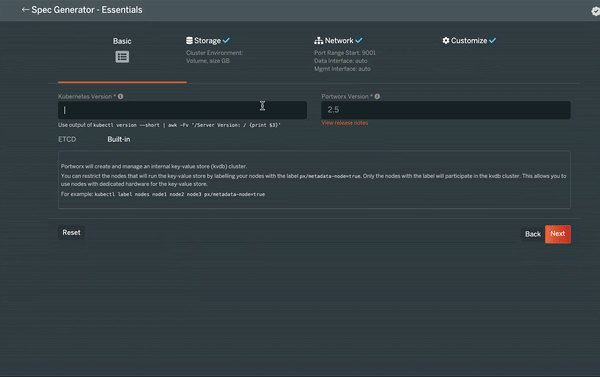Click the blue checkmark next to Customize
Viewport: 600px width, 377px height.
pyautogui.click(x=492, y=40)
